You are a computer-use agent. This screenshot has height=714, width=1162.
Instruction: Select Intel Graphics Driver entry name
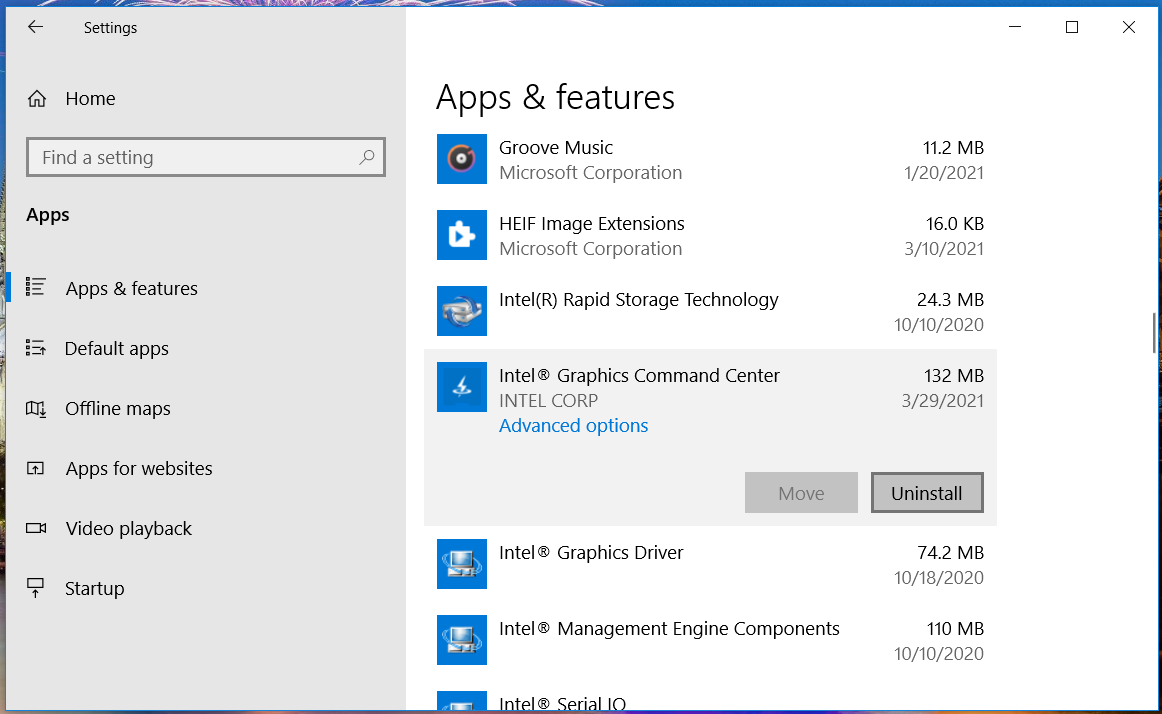[x=591, y=552]
